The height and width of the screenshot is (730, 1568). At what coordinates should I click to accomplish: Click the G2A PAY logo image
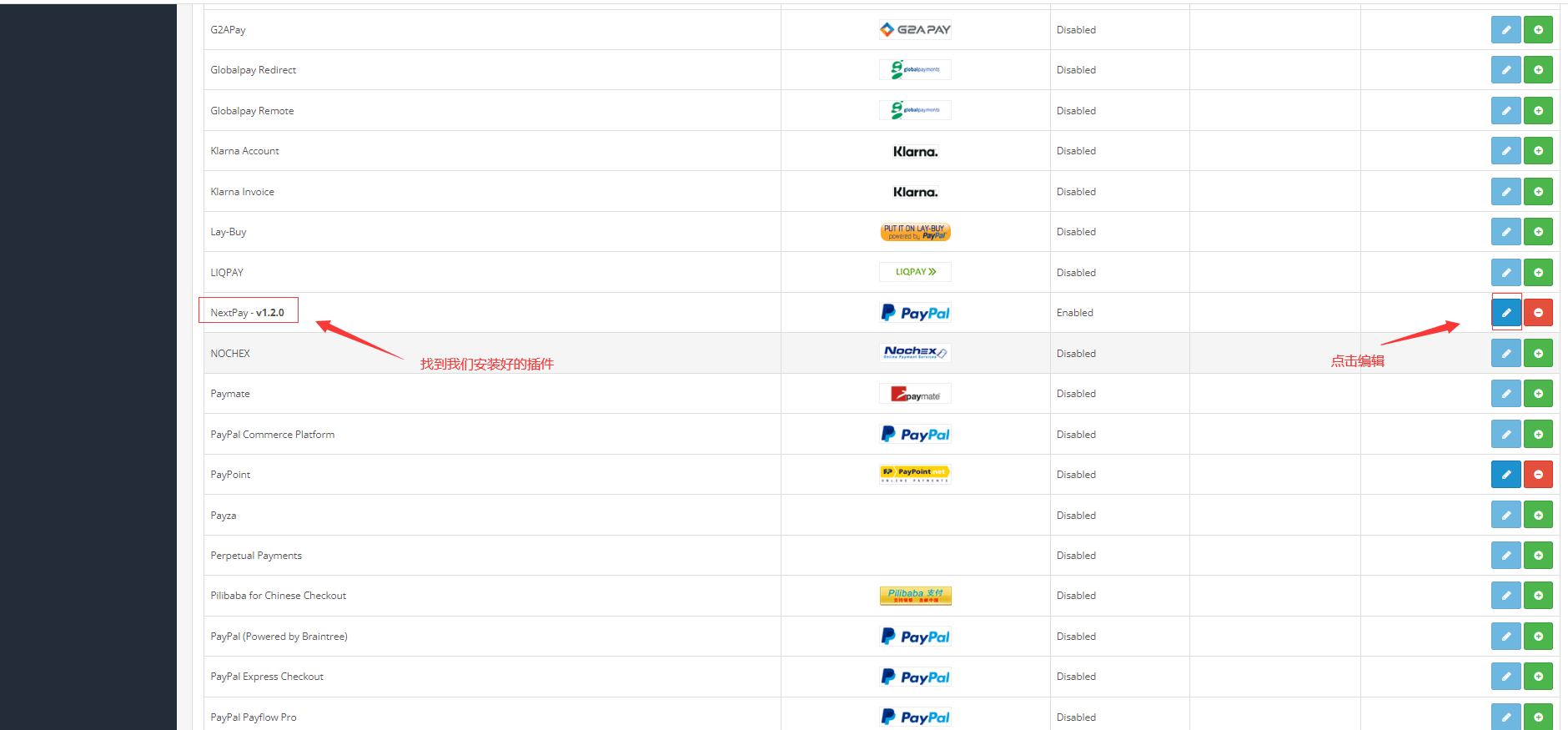[915, 30]
